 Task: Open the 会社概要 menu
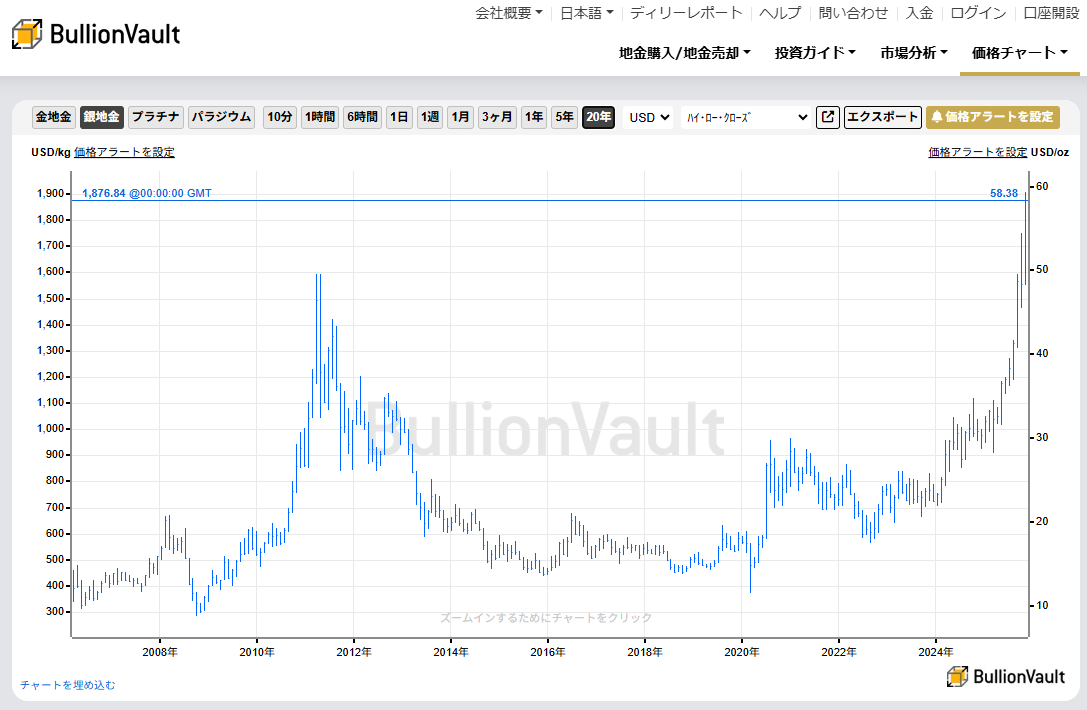point(503,14)
